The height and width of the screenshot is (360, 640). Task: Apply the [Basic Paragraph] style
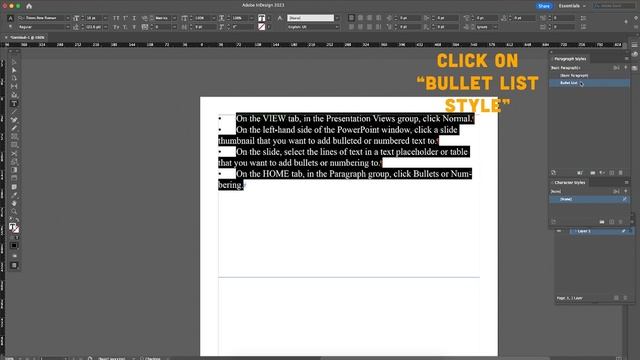589,76
